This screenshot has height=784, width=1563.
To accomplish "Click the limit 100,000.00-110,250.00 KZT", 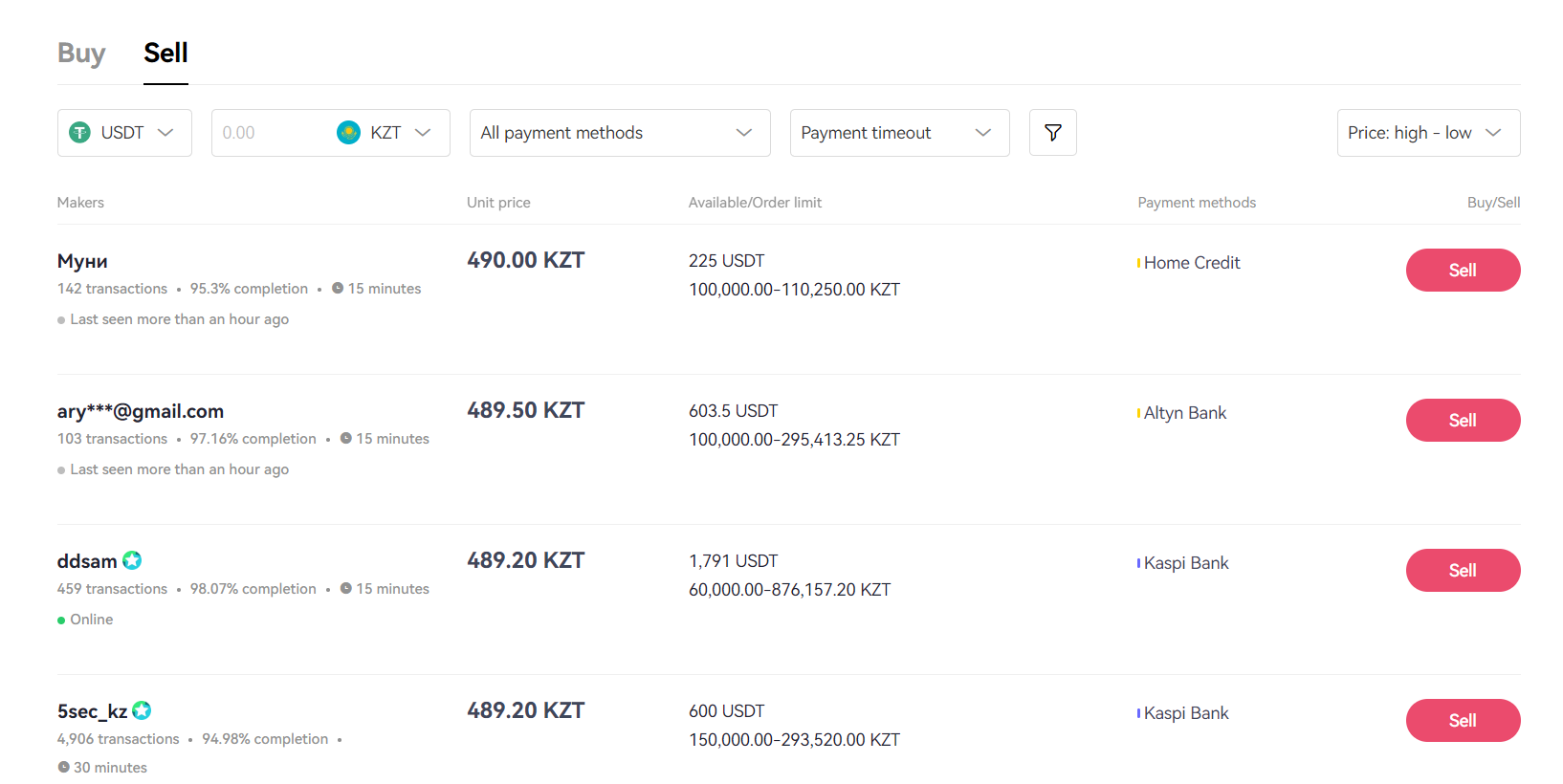I will point(795,290).
